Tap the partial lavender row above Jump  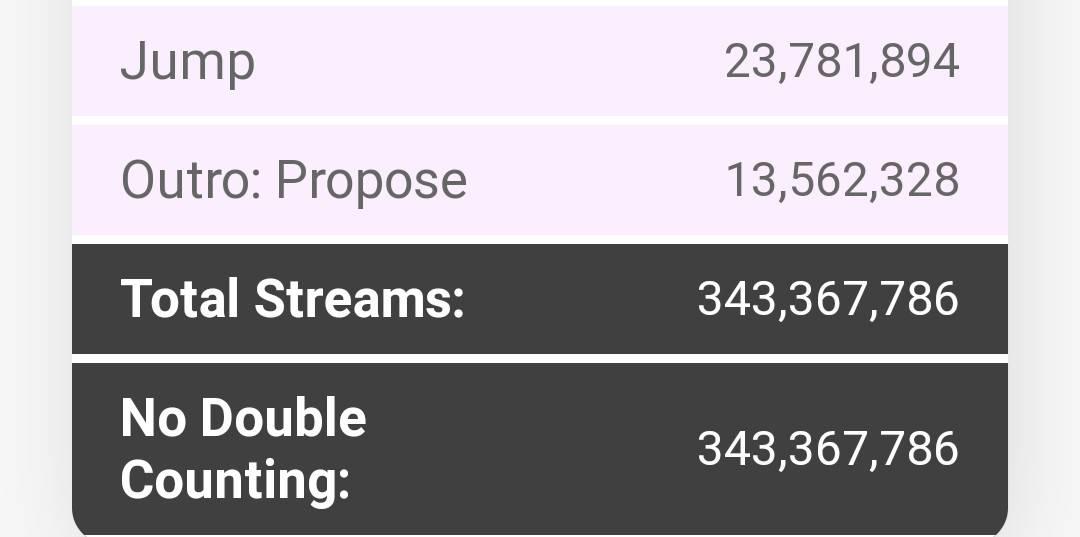[540, 2]
